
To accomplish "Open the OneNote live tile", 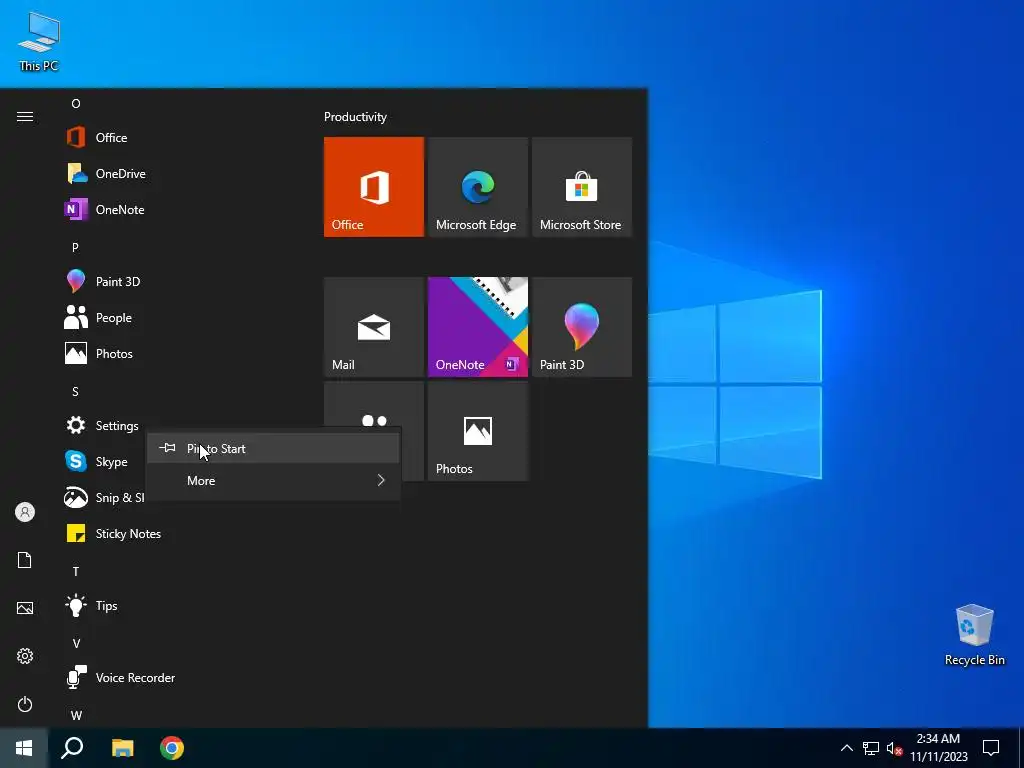I will [477, 327].
